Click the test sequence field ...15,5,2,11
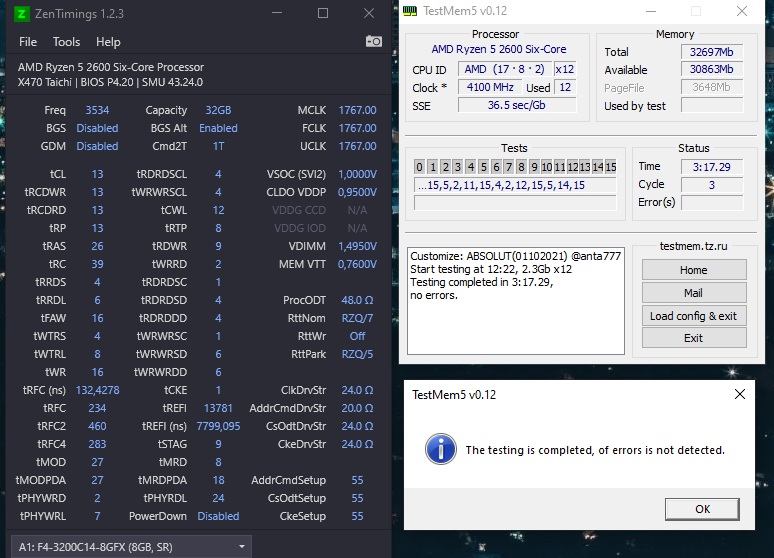Viewport: 774px width, 558px height. point(515,185)
